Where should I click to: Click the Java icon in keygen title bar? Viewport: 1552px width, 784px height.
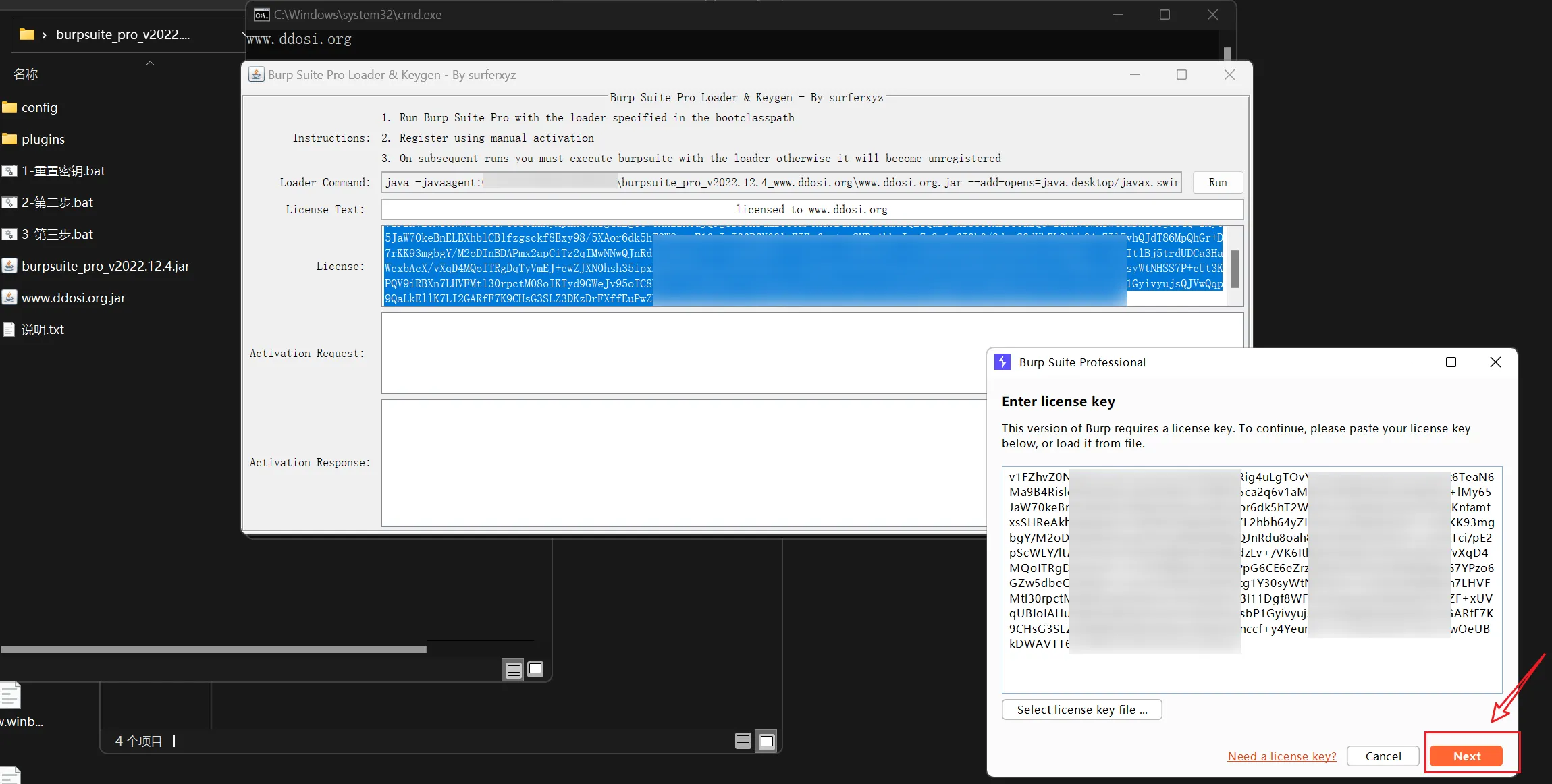click(257, 74)
